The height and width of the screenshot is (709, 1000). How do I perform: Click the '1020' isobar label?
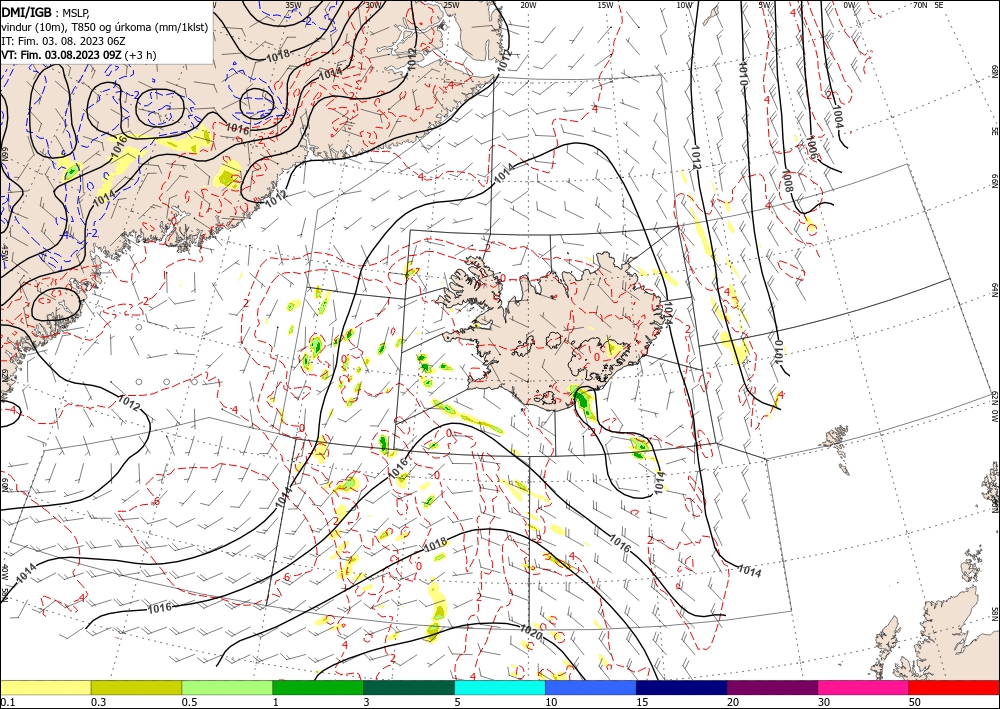pos(531,632)
